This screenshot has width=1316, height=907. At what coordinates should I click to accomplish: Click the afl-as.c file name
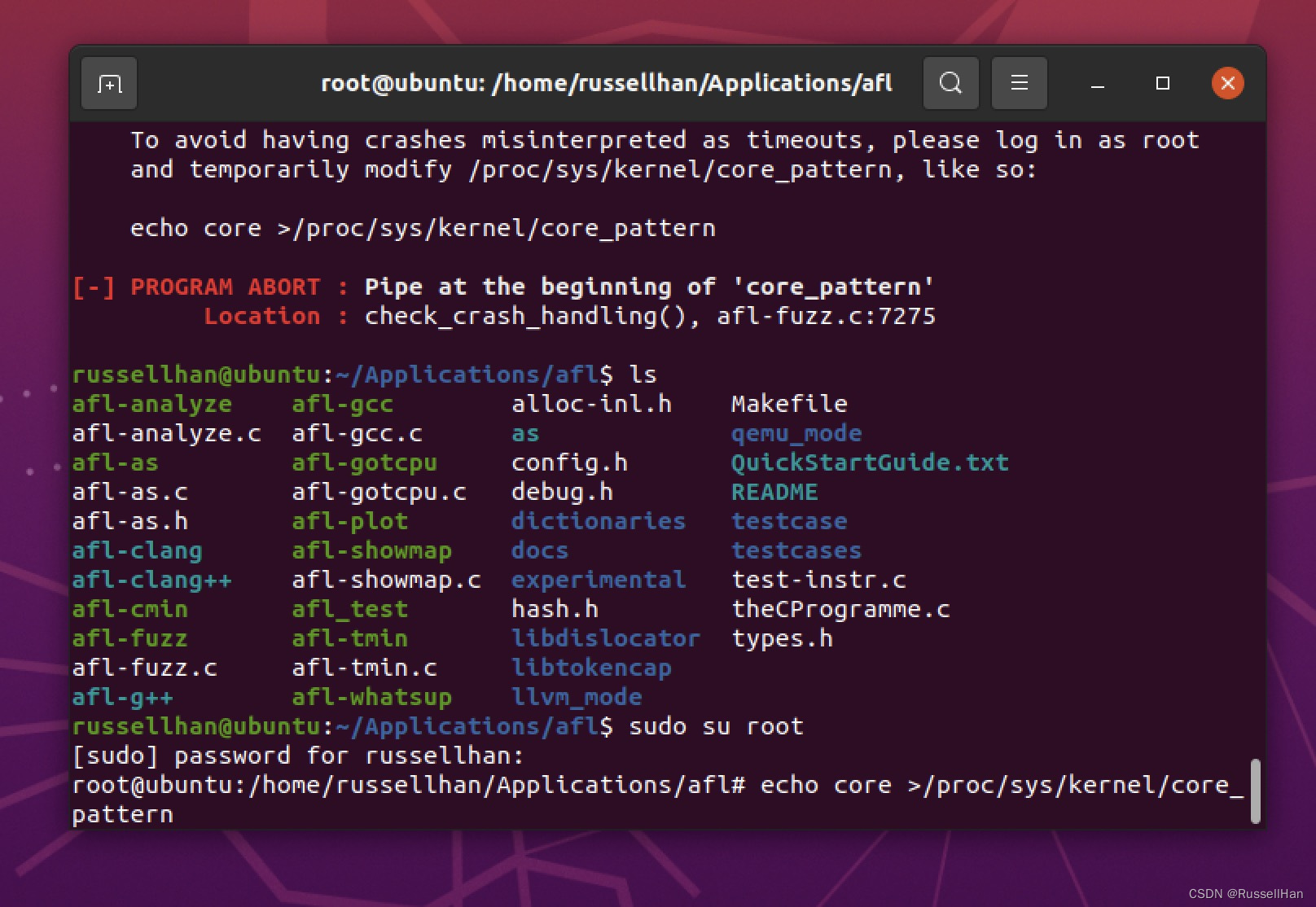coord(130,492)
